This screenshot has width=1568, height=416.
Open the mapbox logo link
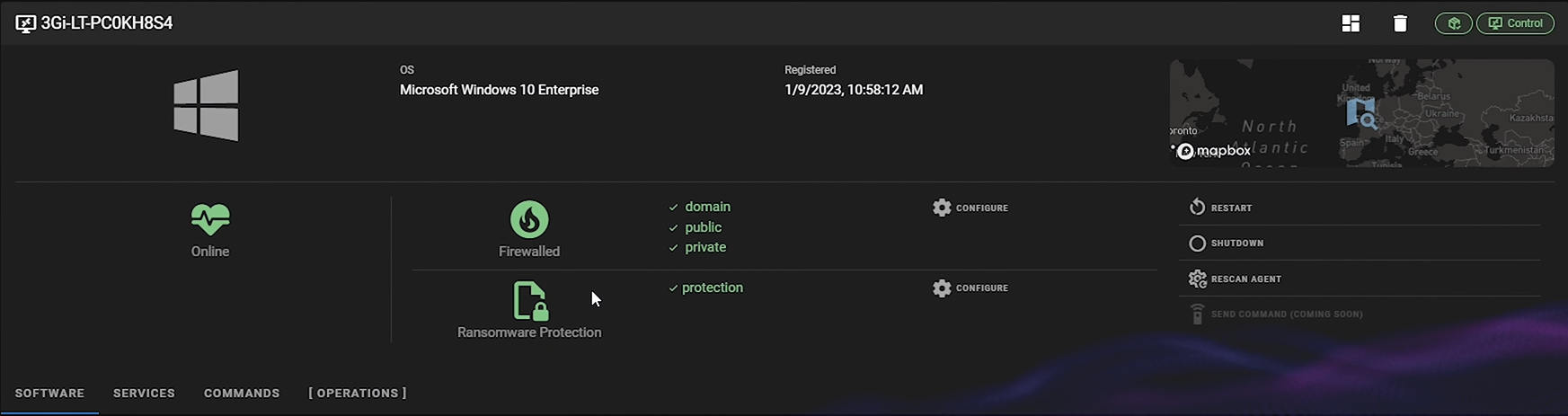tap(1214, 151)
